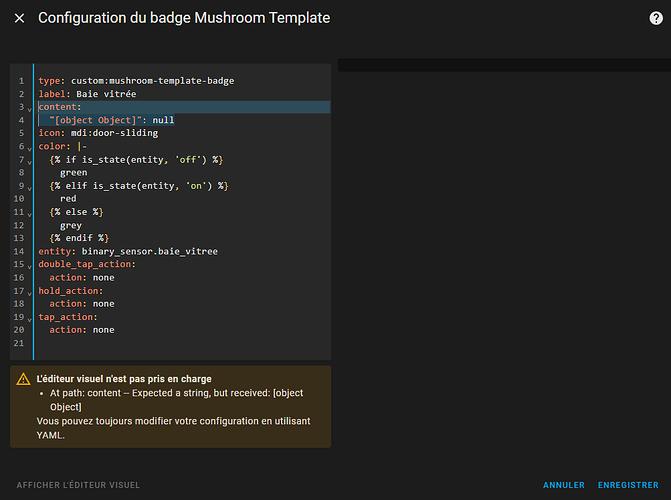Screen dimensions: 671x500
Task: Click the word 'grey' in code
Action: point(71,225)
